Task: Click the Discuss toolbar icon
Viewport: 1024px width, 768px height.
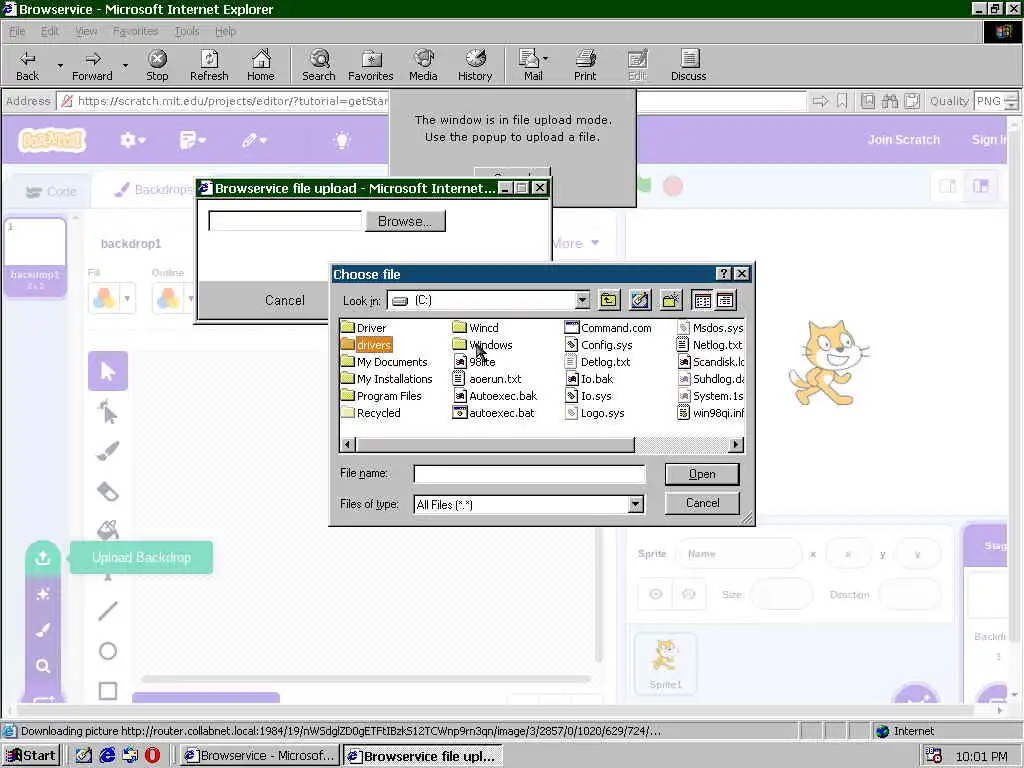Action: pos(688,65)
